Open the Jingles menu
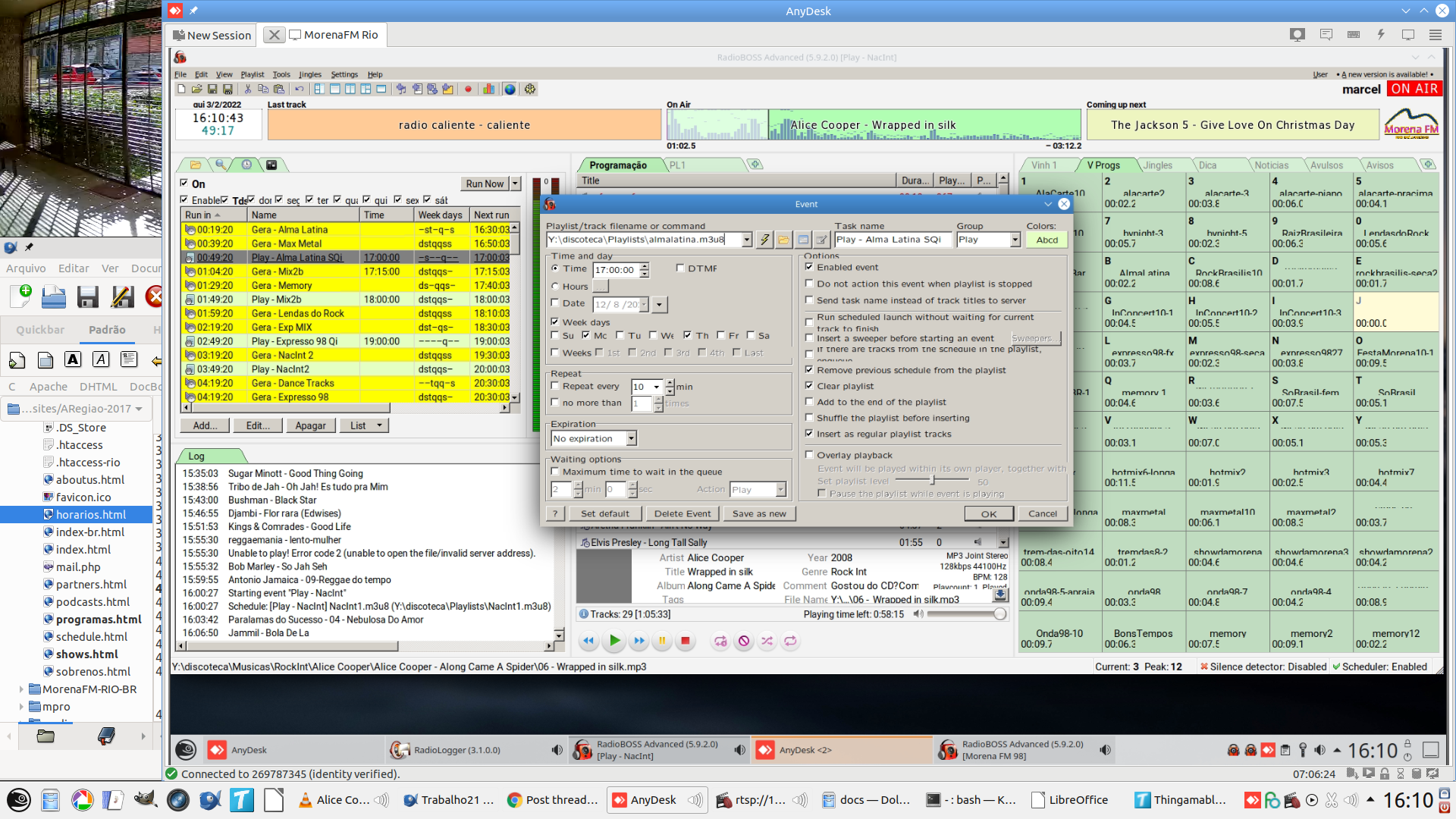Viewport: 1456px width, 819px height. pos(310,74)
